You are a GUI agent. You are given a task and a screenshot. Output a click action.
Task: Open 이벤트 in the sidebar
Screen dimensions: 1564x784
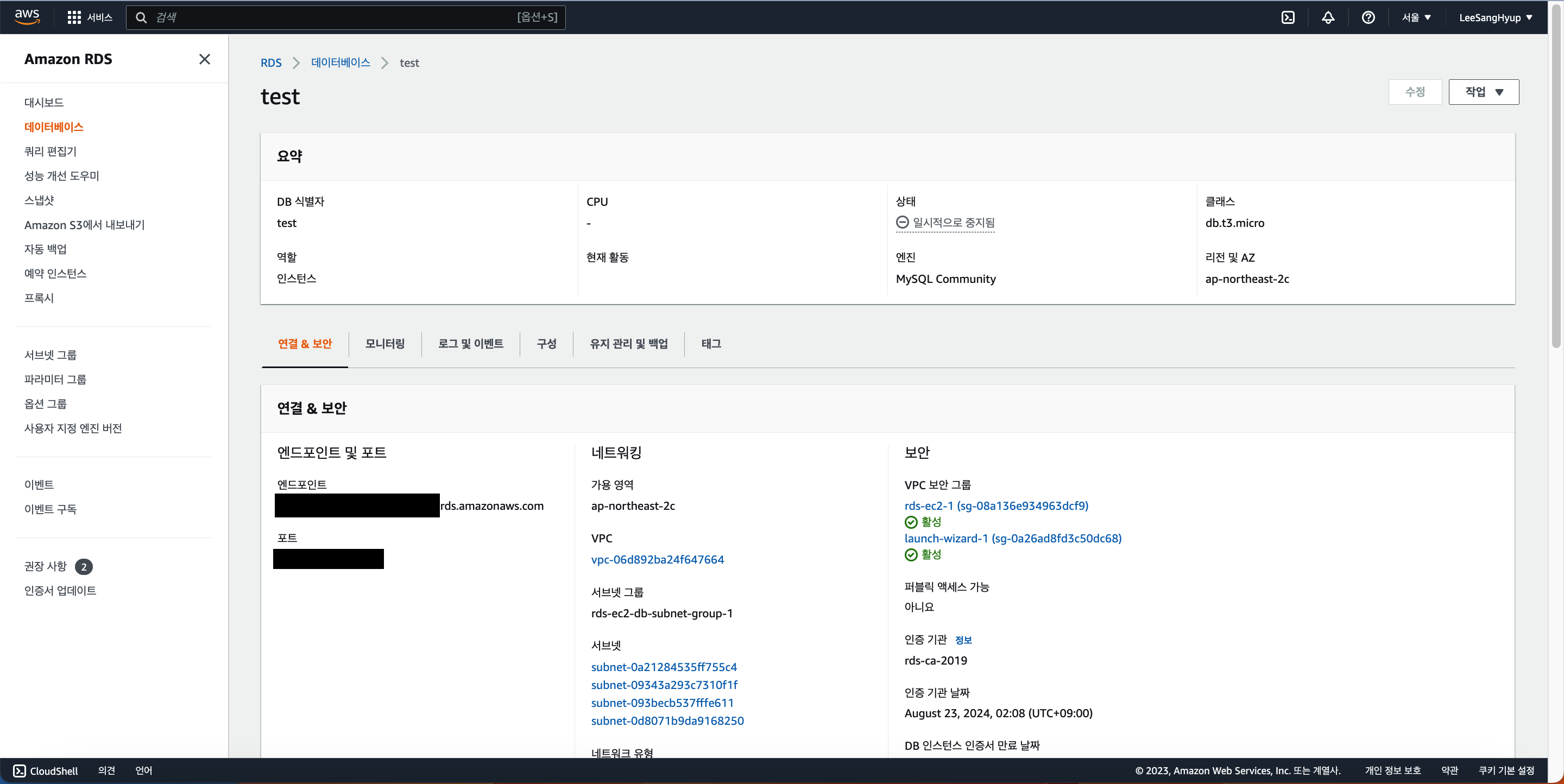[x=39, y=485]
